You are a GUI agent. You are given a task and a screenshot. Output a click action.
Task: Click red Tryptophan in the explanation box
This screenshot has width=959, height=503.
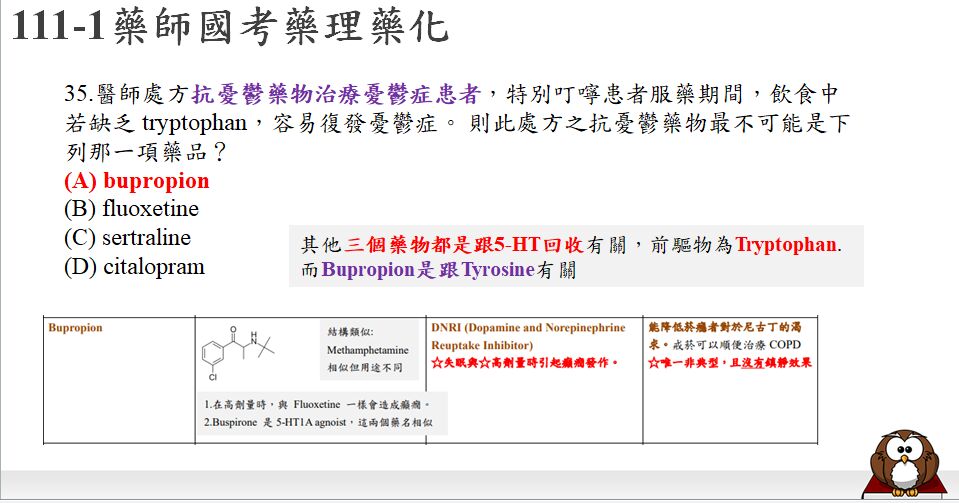click(786, 245)
